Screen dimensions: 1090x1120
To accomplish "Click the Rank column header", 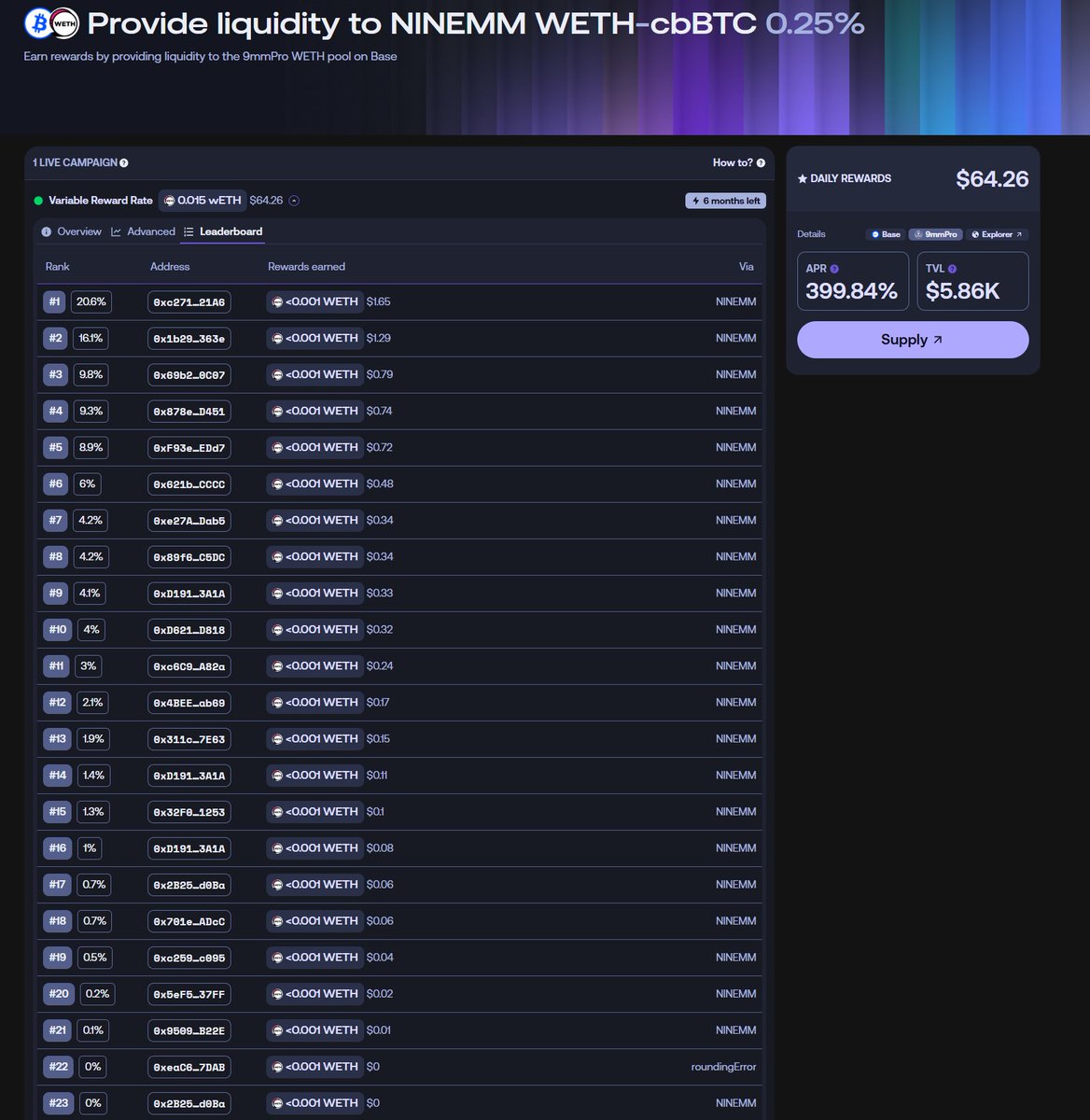I will click(58, 266).
